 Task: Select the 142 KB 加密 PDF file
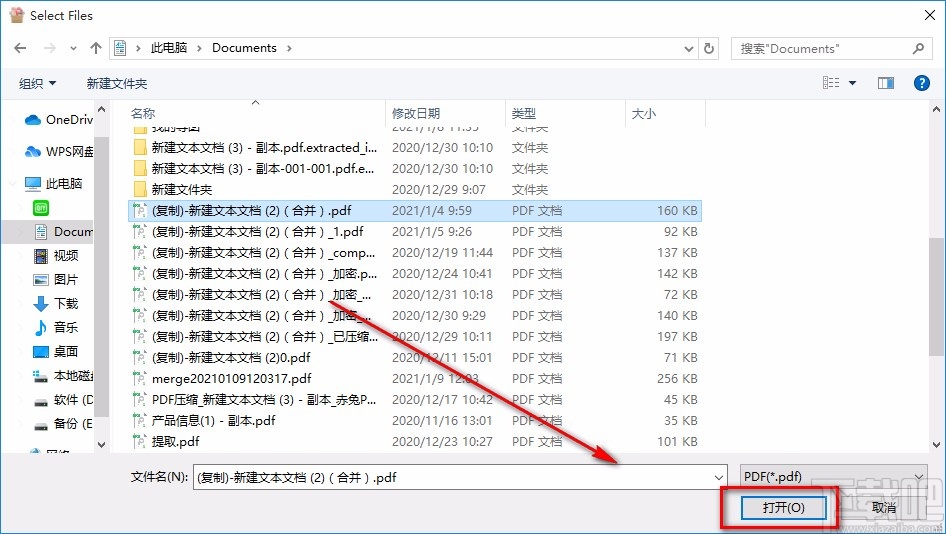[x=415, y=274]
